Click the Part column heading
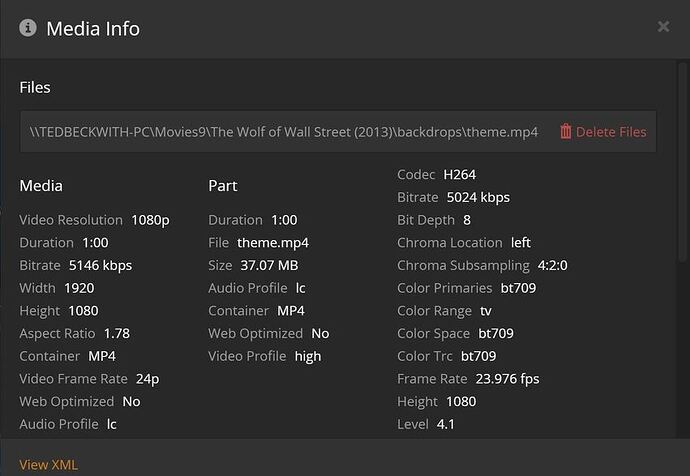 pos(222,185)
